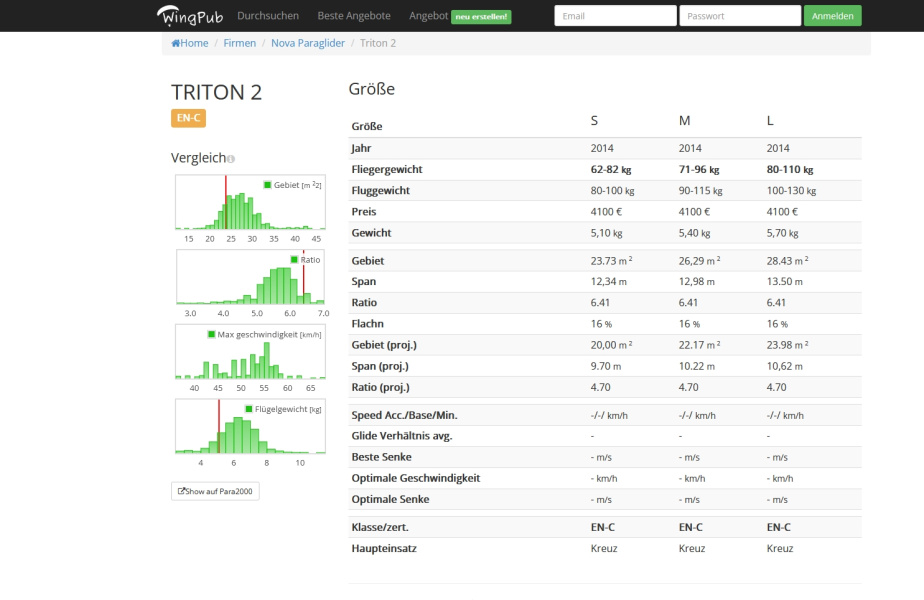
Task: Click the Jahr row label
Action: (361, 148)
